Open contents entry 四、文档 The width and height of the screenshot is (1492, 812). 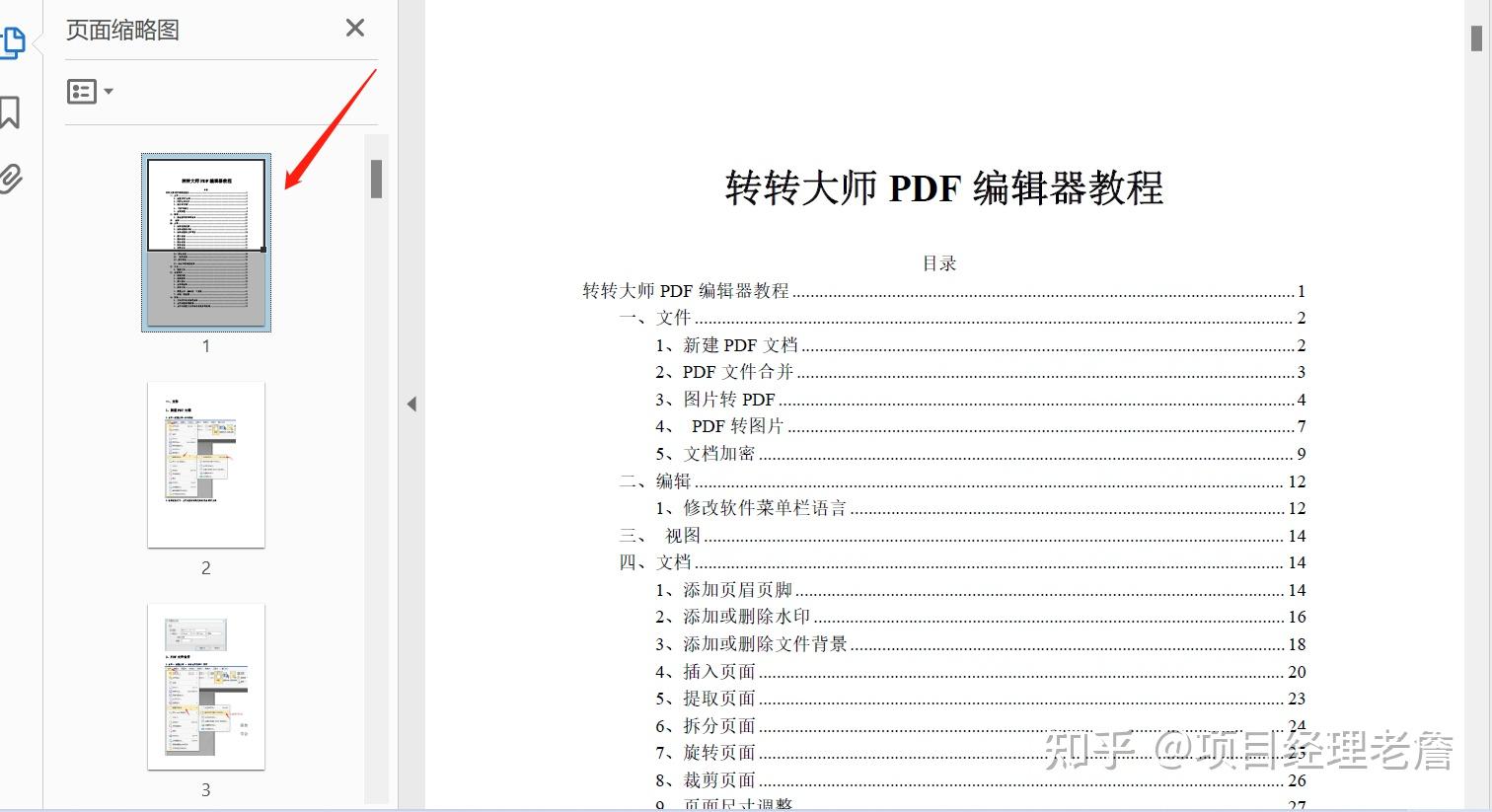coord(962,562)
